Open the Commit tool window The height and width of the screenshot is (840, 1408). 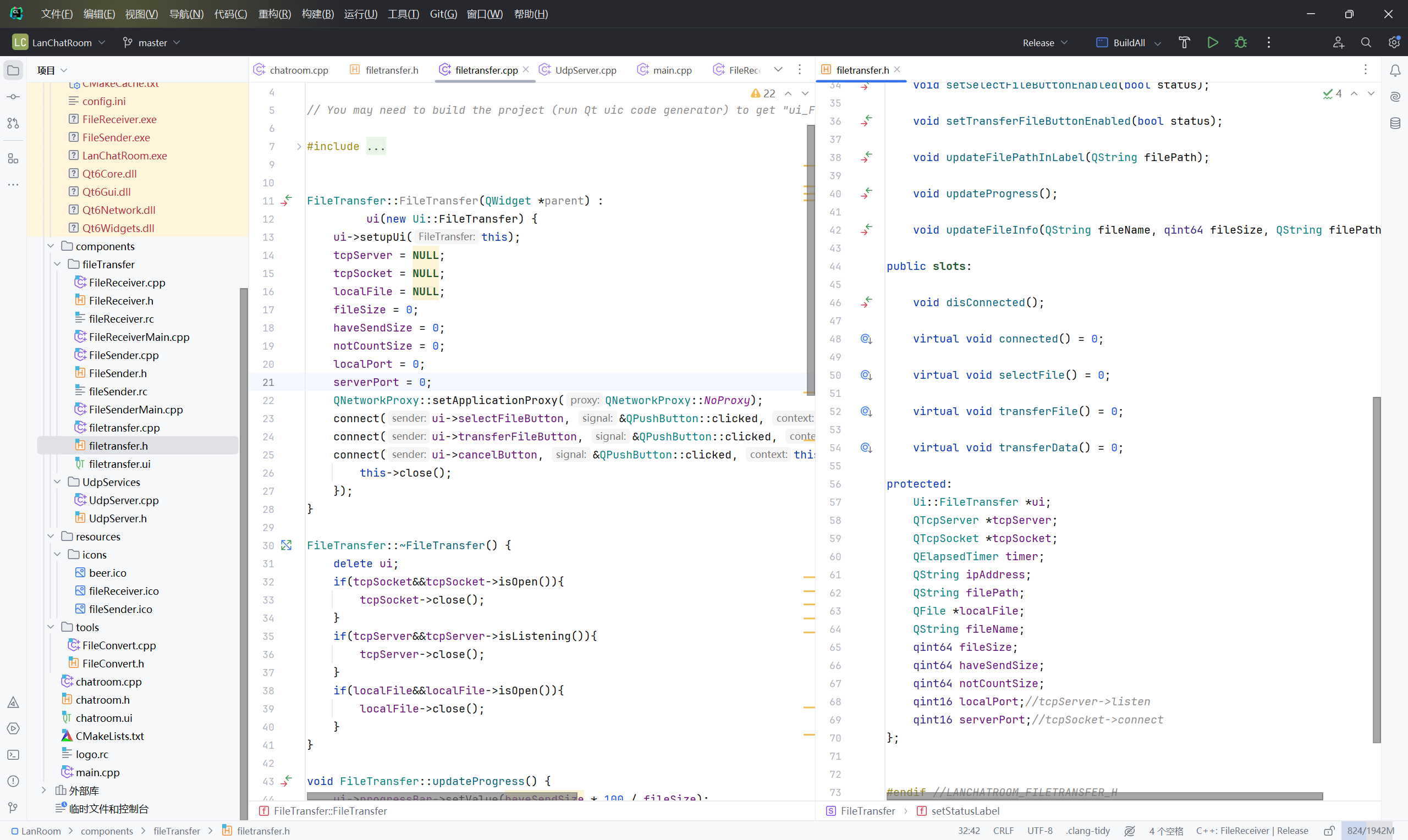click(x=13, y=97)
